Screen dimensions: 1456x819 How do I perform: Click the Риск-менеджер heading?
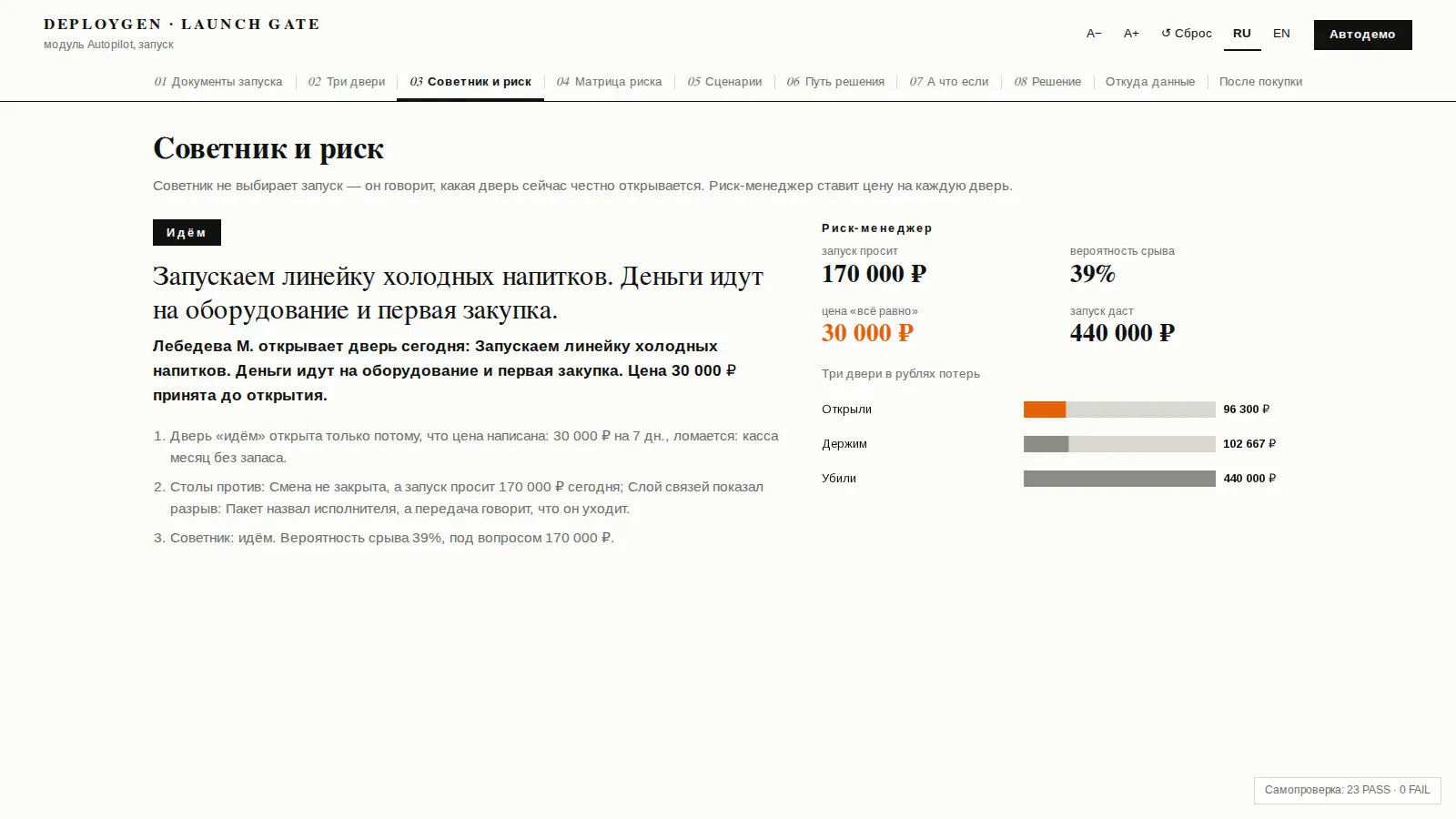click(877, 228)
